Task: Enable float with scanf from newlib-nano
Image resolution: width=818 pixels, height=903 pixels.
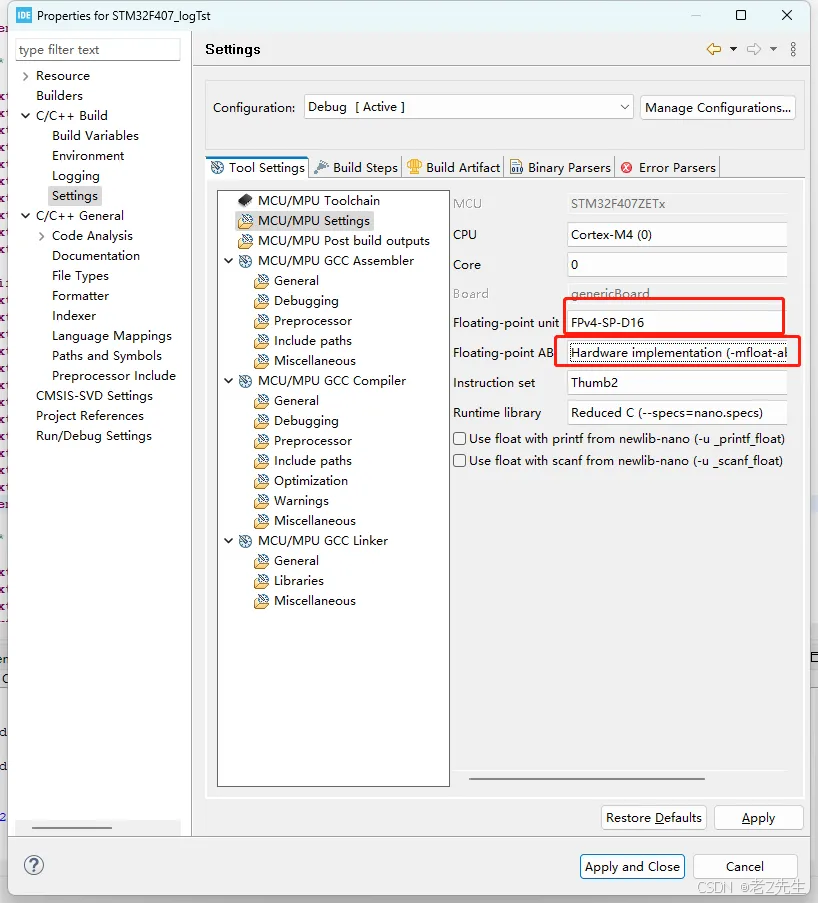Action: 459,461
